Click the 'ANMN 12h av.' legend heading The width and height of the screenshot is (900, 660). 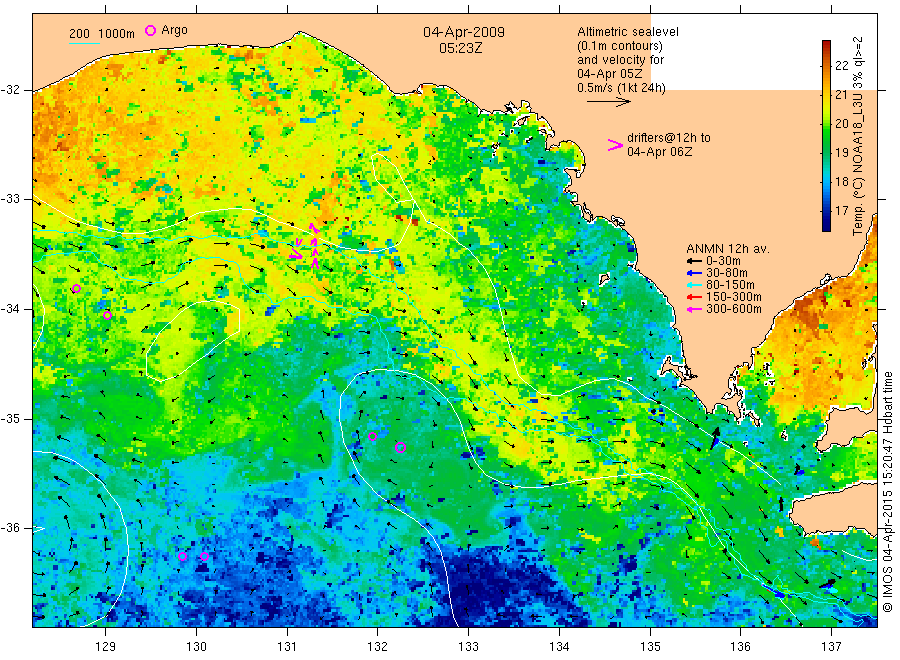pos(727,249)
